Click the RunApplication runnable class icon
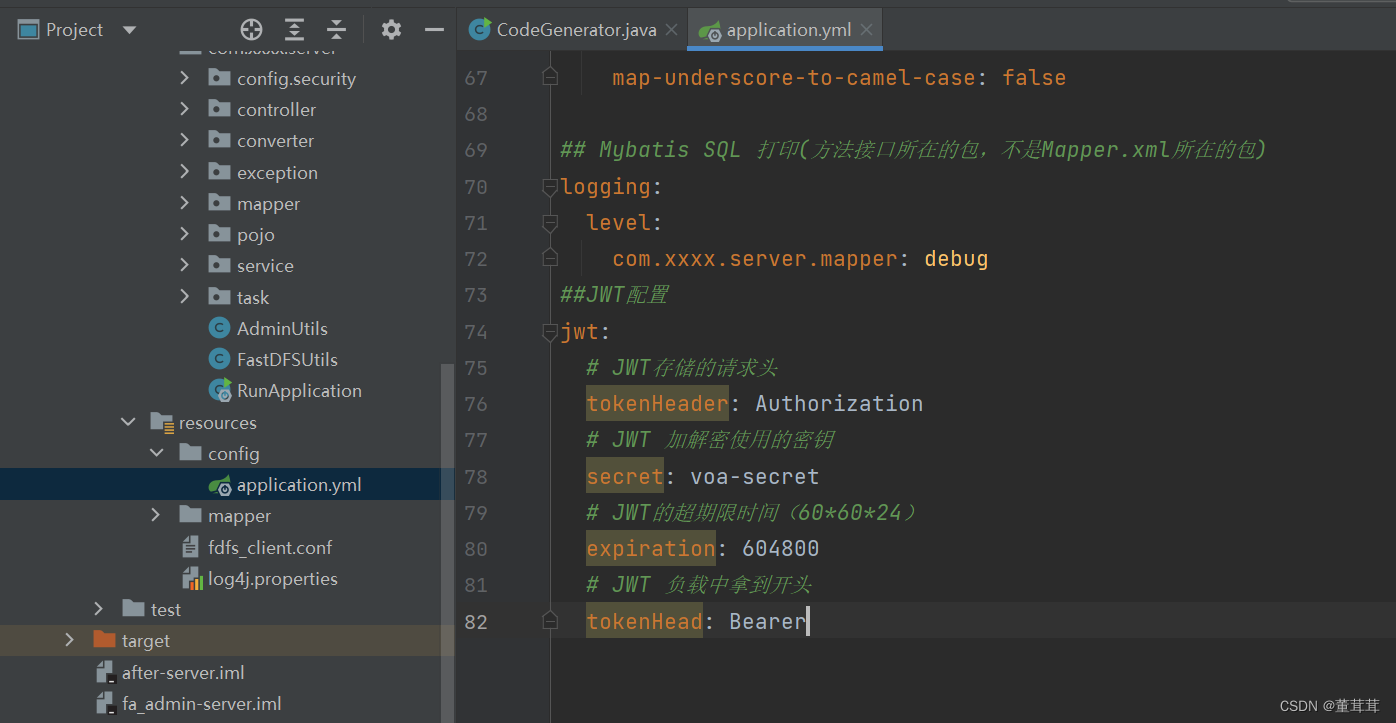This screenshot has height=723, width=1396. [220, 391]
